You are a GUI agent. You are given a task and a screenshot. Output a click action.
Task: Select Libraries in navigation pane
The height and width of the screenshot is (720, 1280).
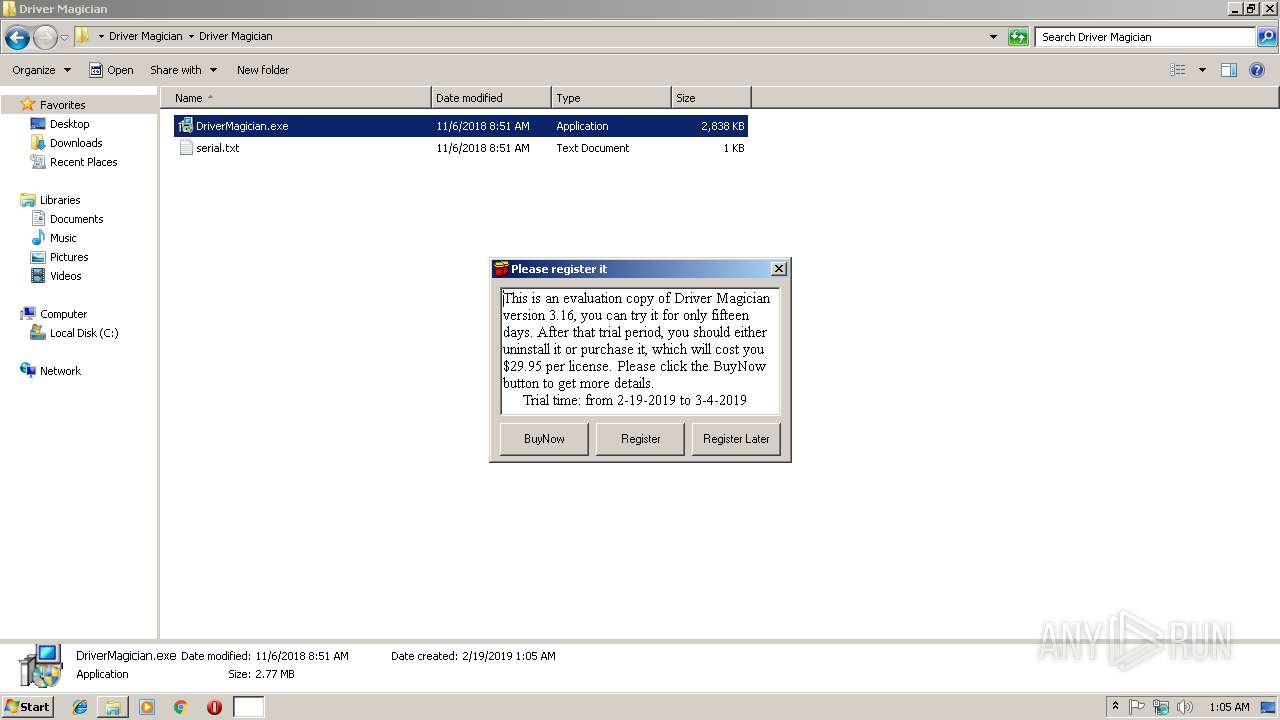[60, 200]
